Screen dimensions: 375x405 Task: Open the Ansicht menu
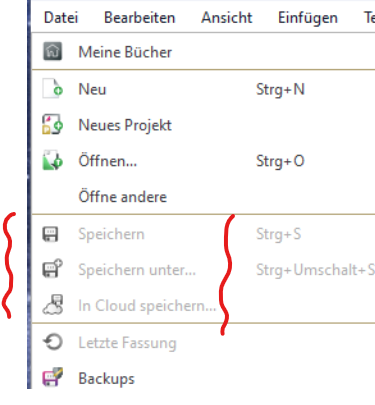pos(227,17)
